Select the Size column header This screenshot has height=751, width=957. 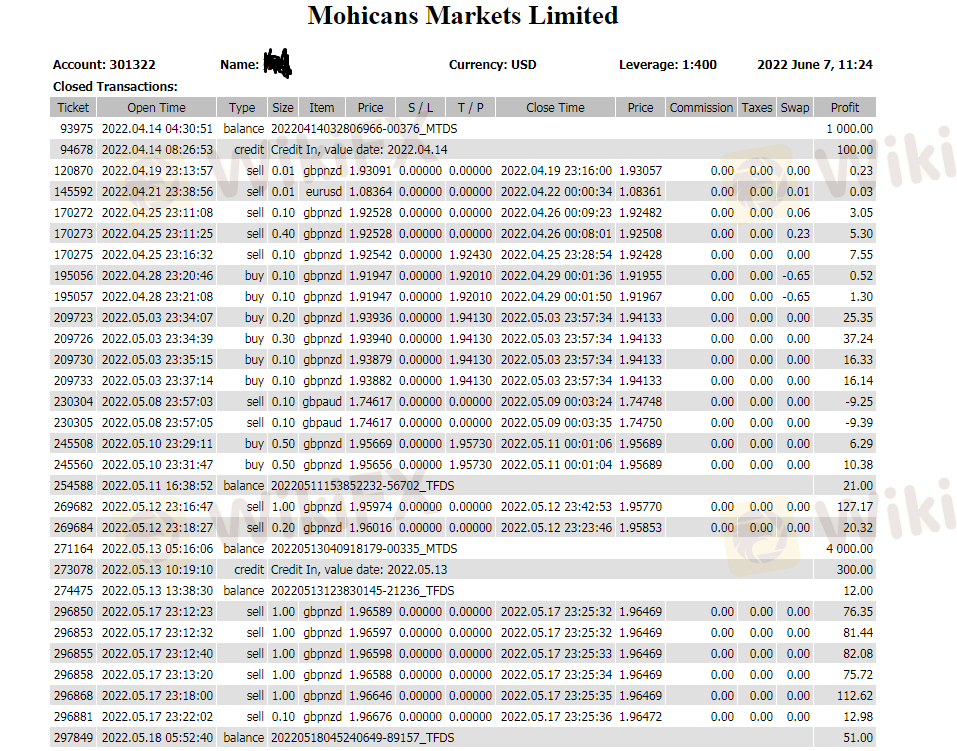point(283,107)
